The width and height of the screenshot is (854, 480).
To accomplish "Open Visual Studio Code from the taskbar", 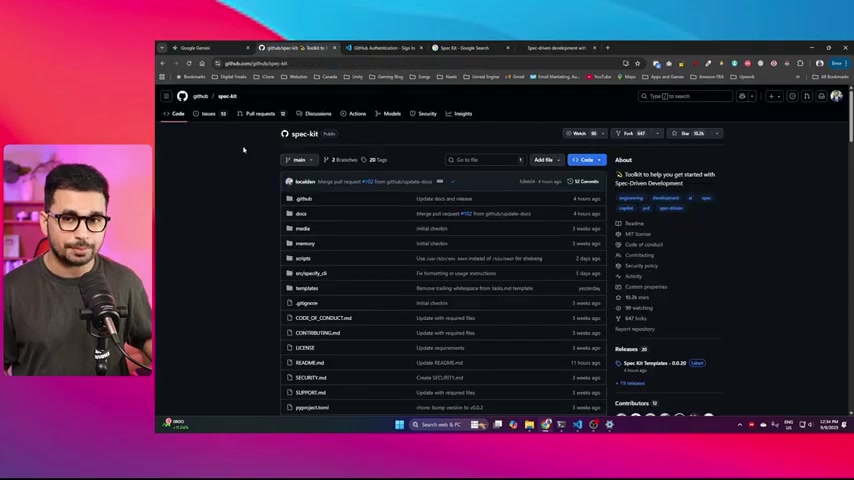I will coord(577,424).
